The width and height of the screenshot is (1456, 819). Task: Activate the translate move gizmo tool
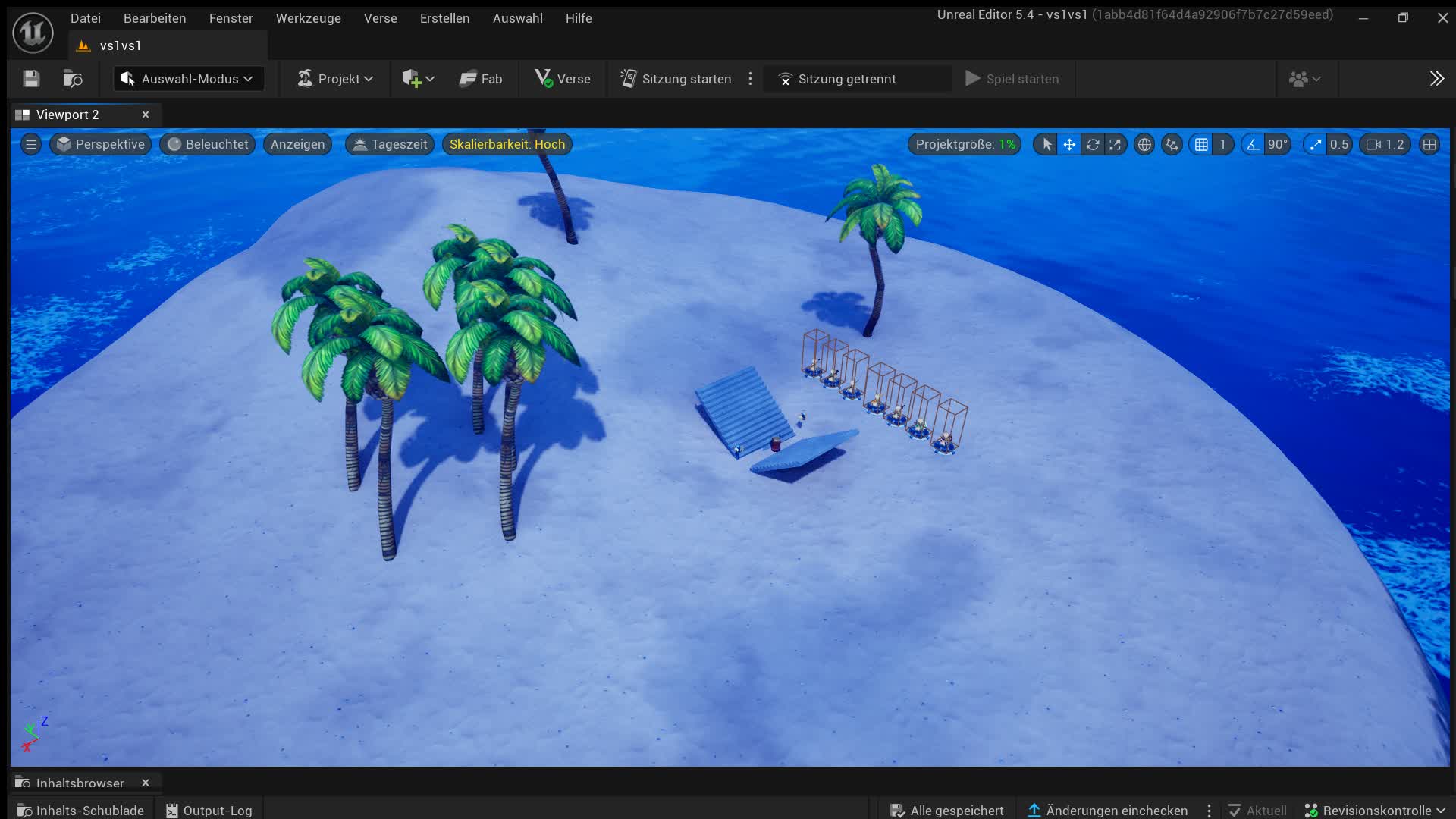point(1069,144)
